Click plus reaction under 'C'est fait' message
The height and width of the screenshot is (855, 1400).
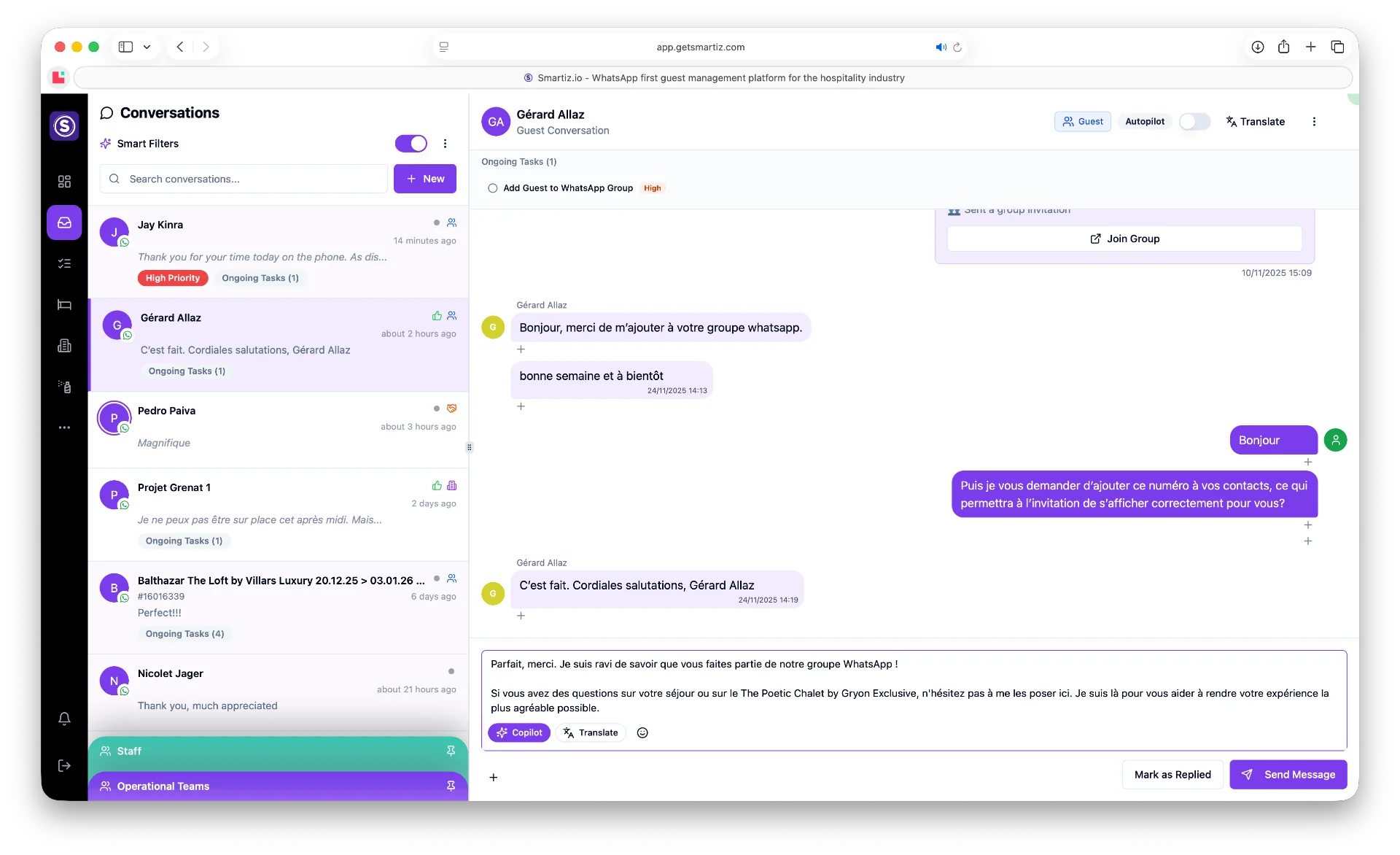pos(521,616)
